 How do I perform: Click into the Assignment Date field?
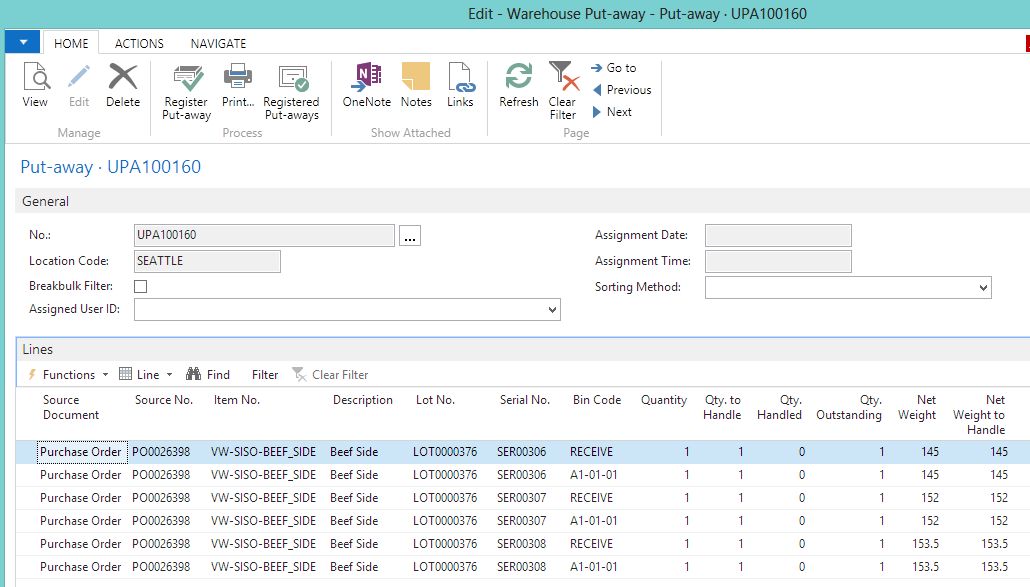[778, 236]
